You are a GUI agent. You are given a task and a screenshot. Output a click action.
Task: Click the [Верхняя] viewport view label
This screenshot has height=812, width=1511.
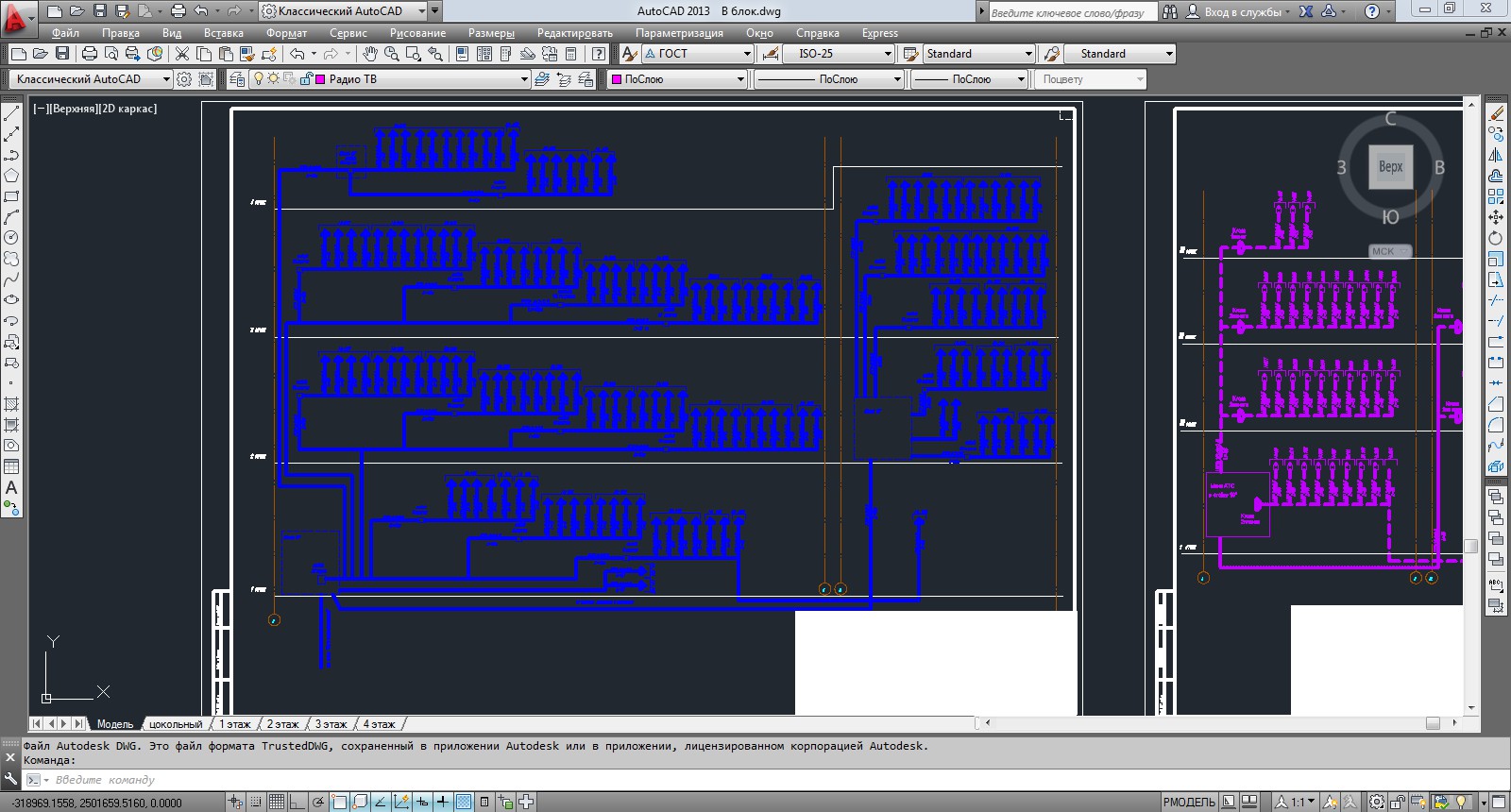(x=73, y=109)
